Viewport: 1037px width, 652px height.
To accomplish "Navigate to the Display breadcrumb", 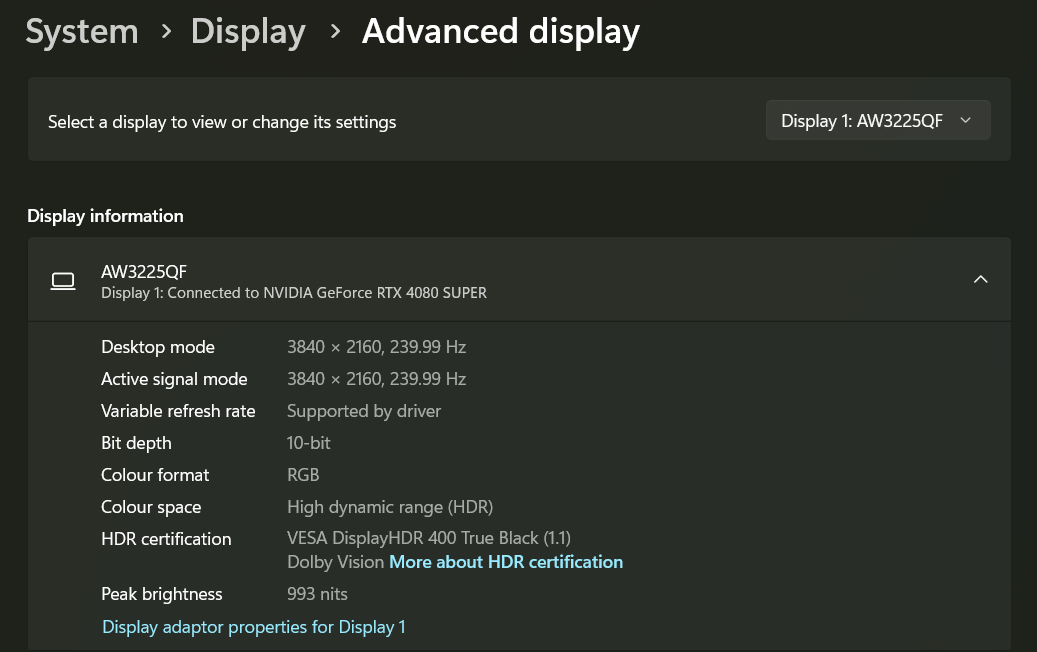I will click(248, 32).
